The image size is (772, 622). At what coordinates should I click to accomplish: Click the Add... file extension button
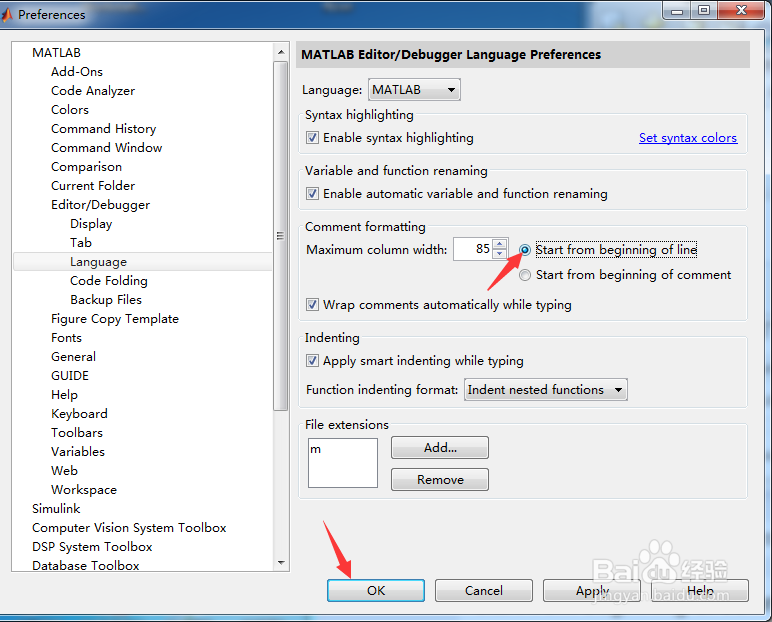[x=440, y=448]
